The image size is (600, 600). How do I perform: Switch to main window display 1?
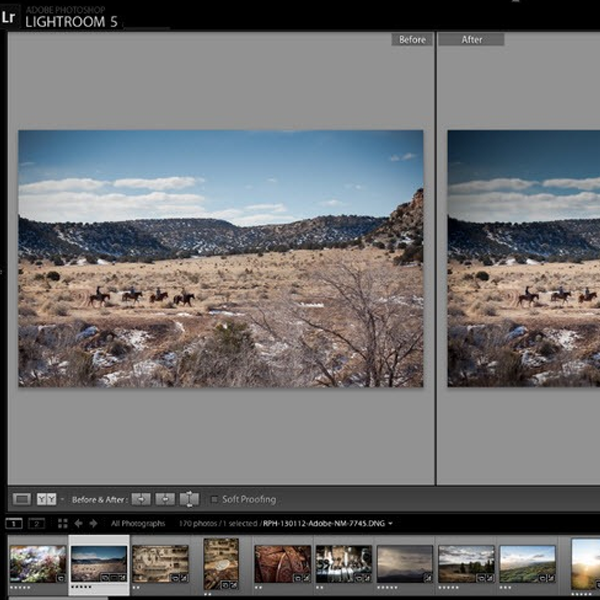pos(14,523)
